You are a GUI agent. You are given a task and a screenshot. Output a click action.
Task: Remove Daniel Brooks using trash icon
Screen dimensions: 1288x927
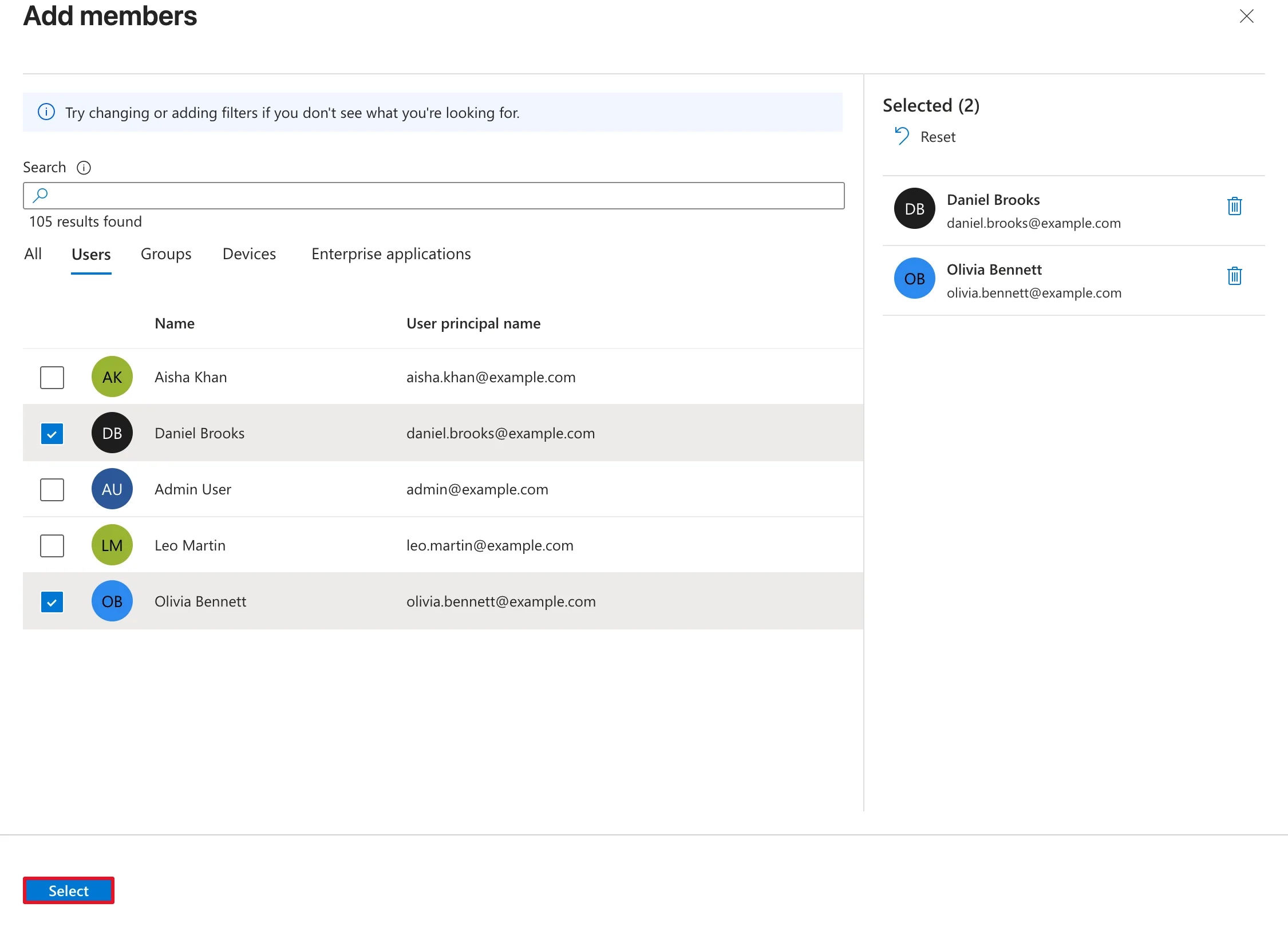coord(1234,206)
